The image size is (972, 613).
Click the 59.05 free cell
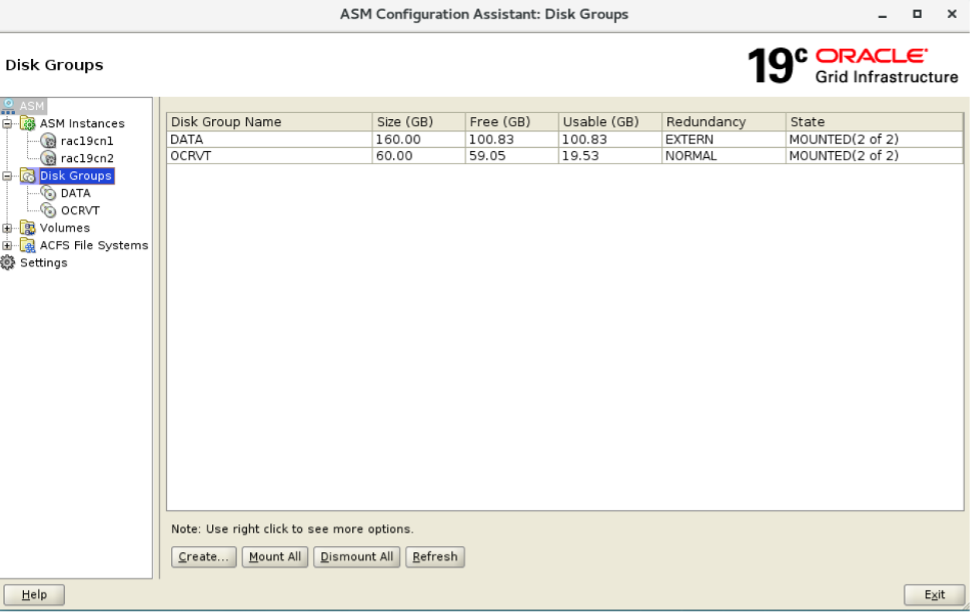point(512,156)
